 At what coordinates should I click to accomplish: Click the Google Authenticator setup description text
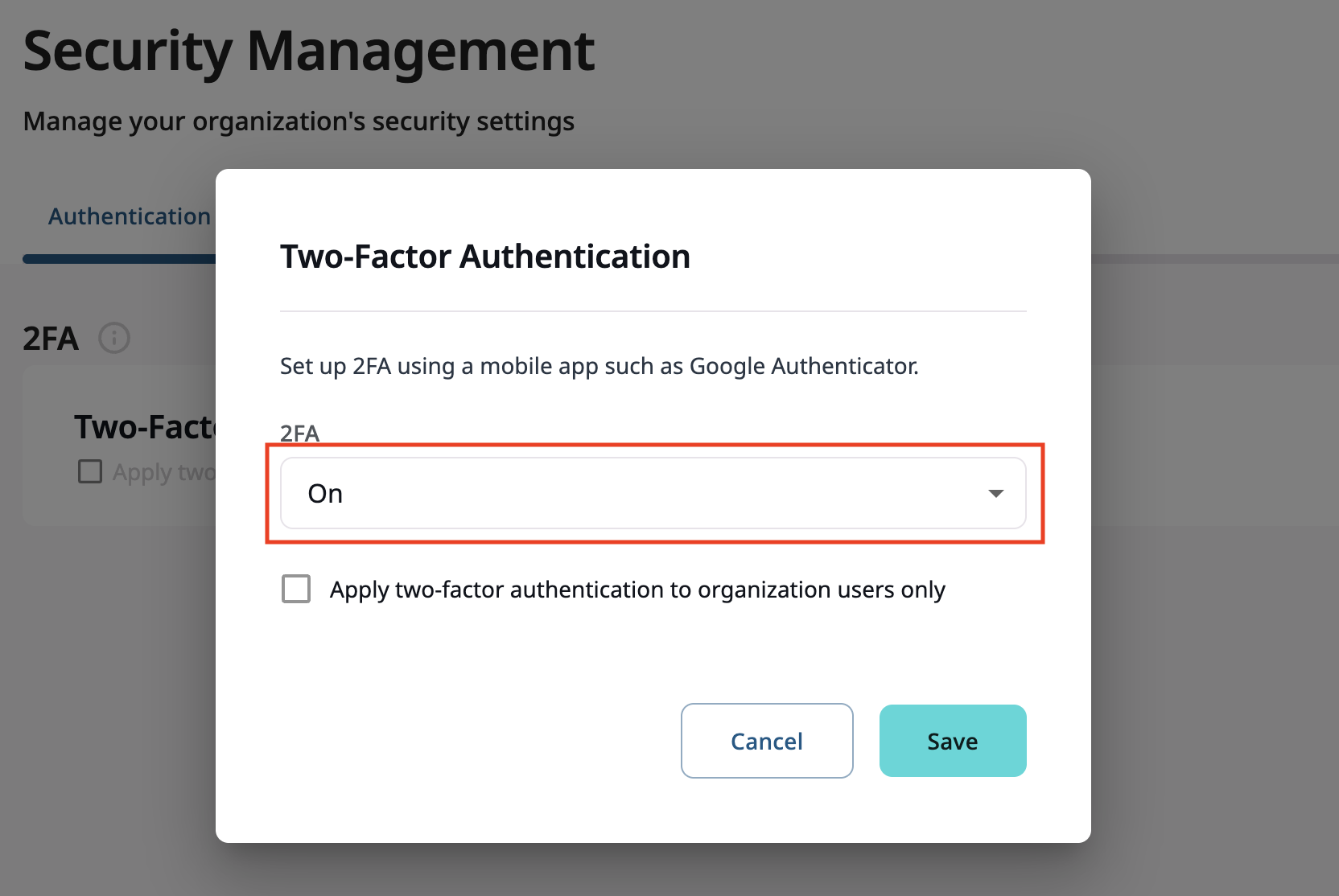click(x=599, y=366)
